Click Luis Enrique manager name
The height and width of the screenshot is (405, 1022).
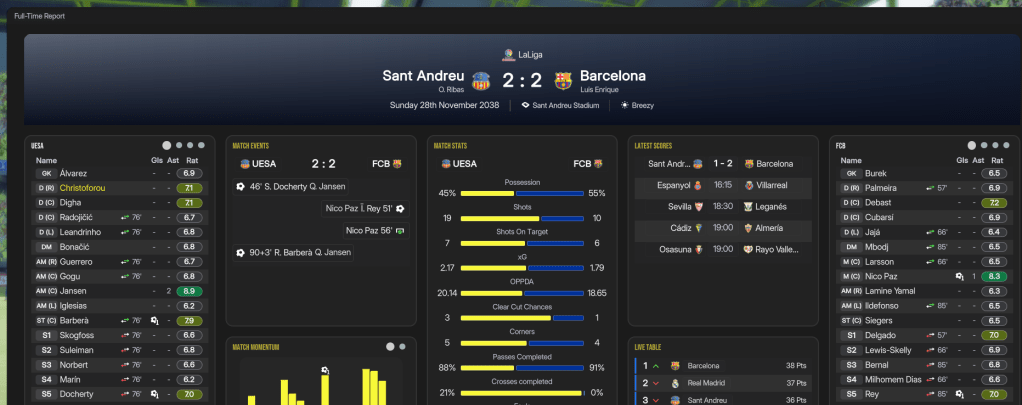601,91
